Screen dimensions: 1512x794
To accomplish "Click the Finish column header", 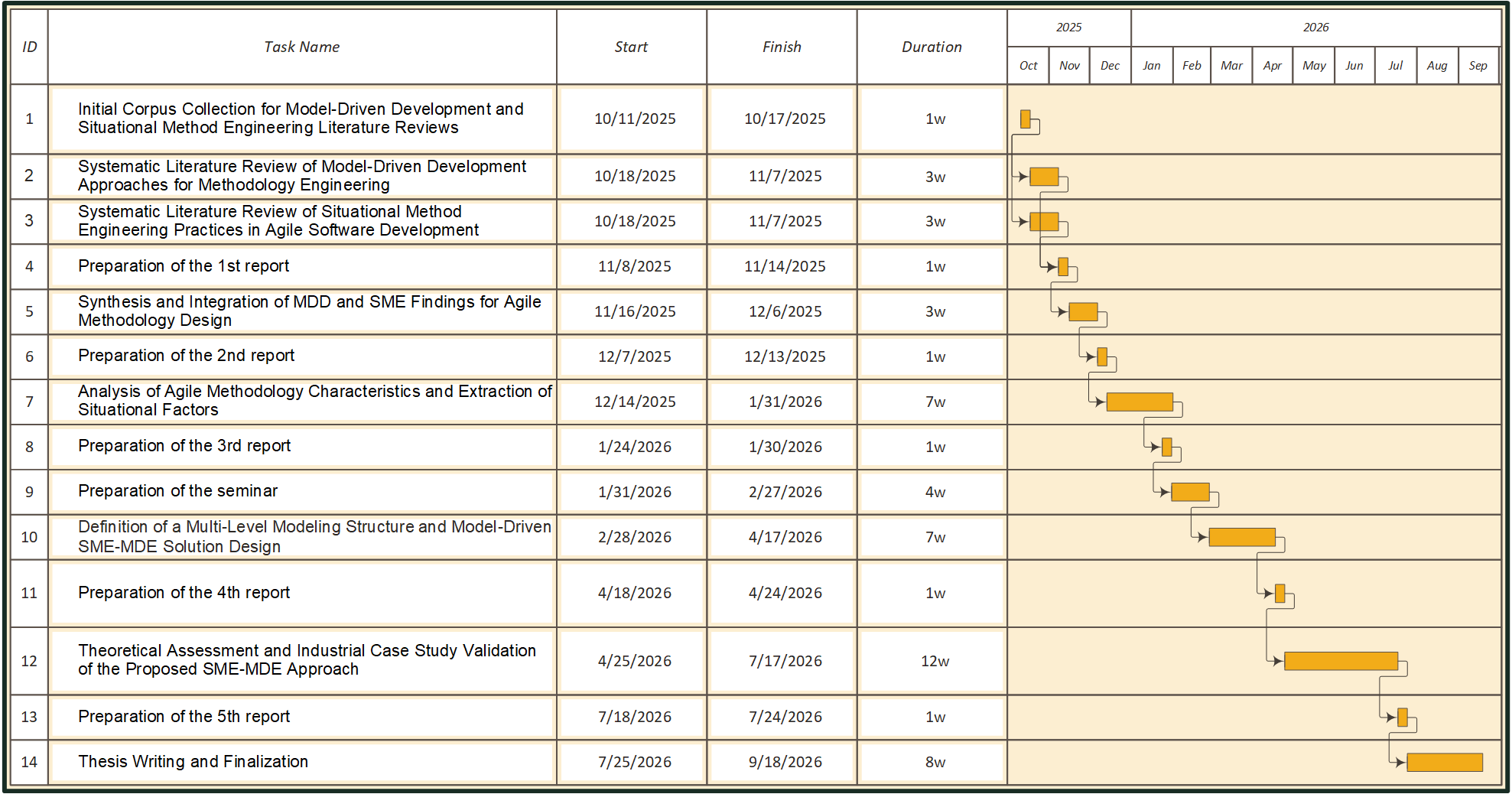I will click(782, 47).
